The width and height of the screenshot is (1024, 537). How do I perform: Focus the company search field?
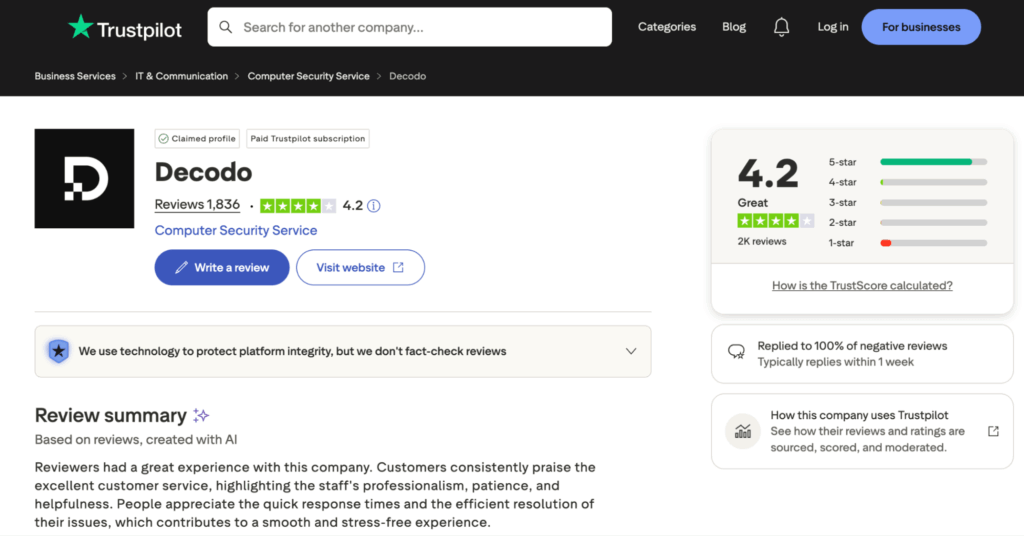(x=409, y=27)
